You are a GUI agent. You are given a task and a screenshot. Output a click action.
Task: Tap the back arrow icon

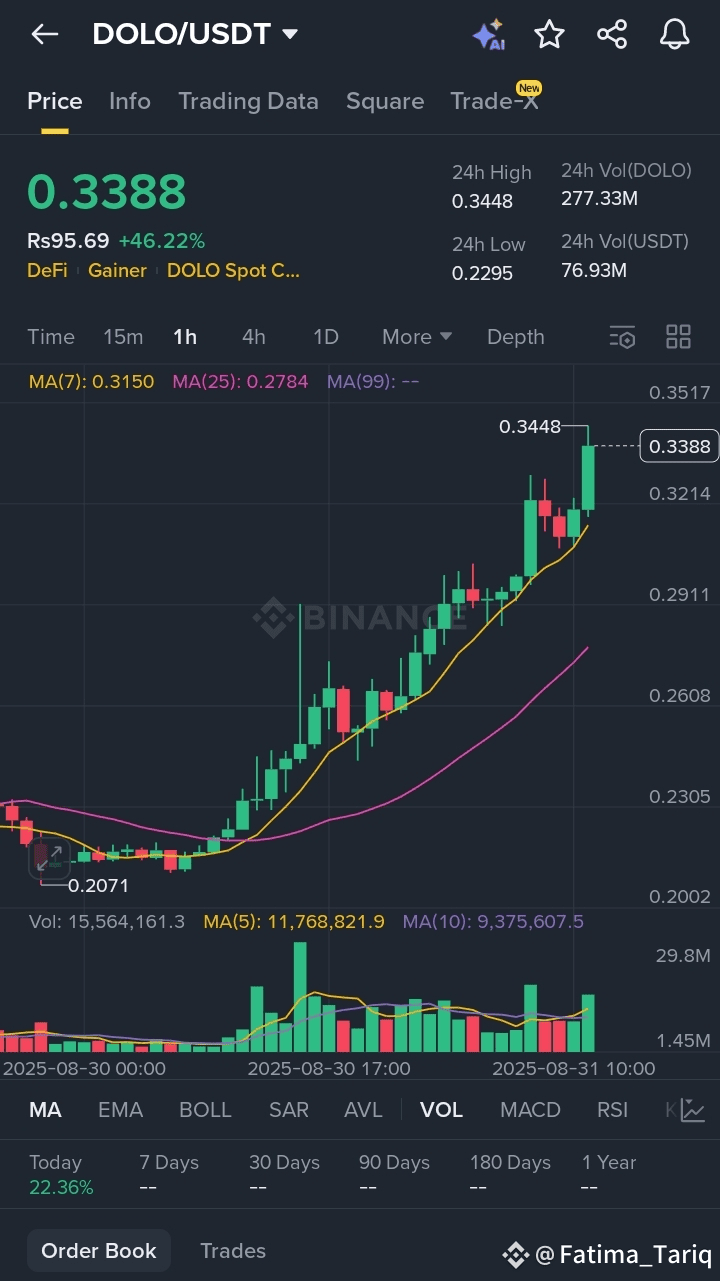coord(45,34)
